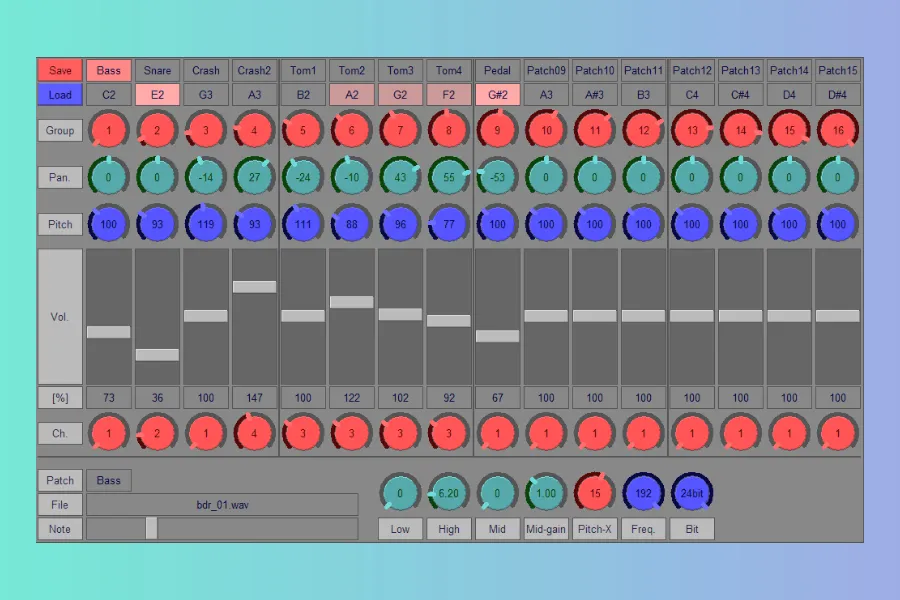Click the bdr_01.wav file name field

[x=222, y=505]
